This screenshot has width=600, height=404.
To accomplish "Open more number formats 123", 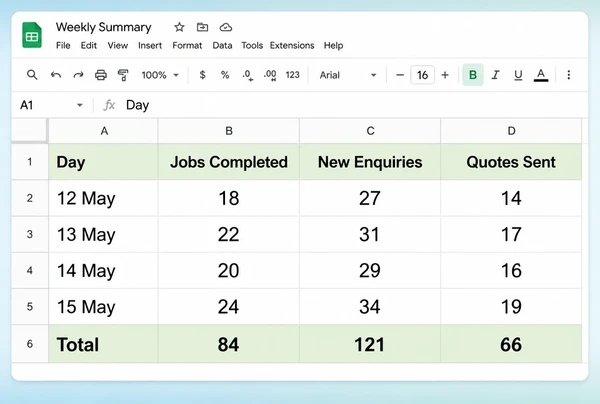I will click(292, 75).
